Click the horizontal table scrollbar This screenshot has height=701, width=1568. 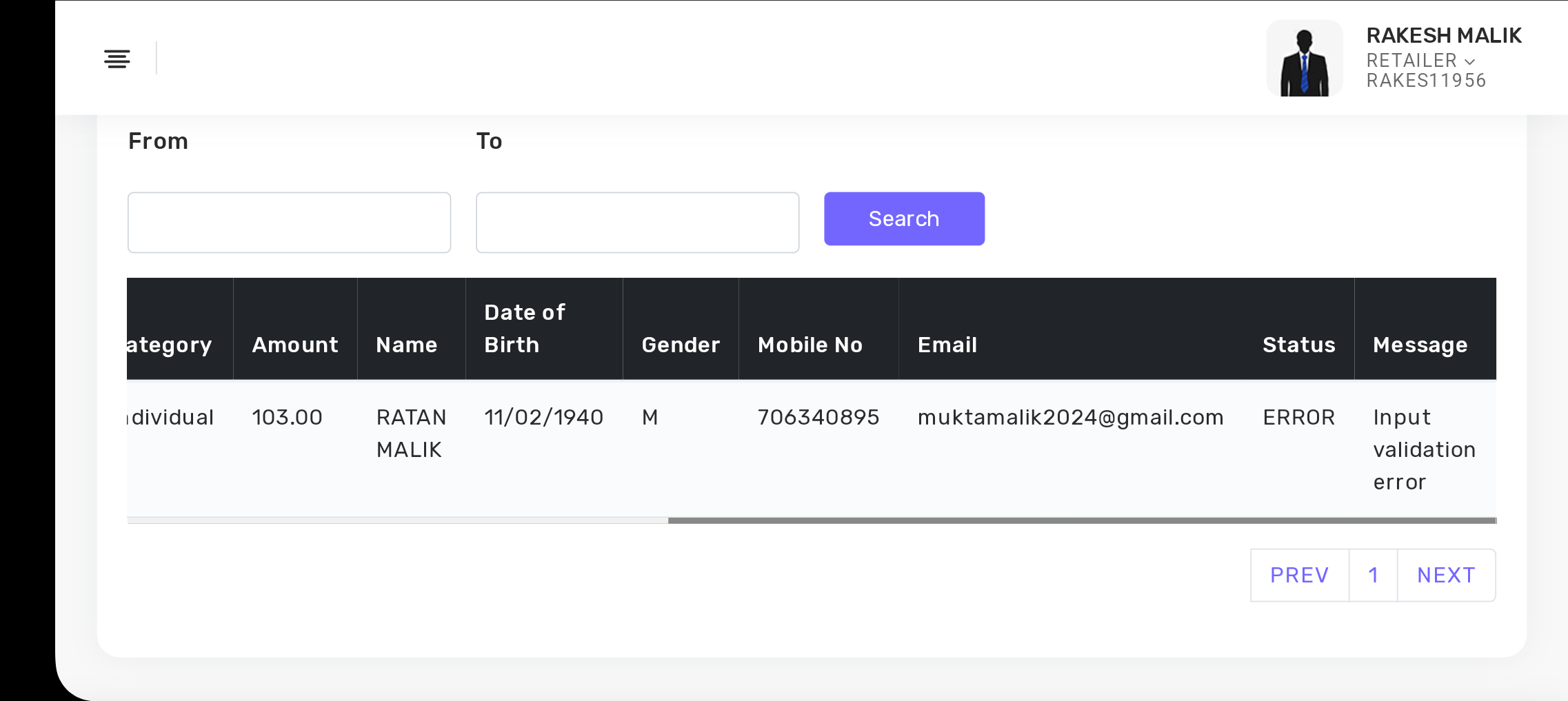click(1081, 520)
